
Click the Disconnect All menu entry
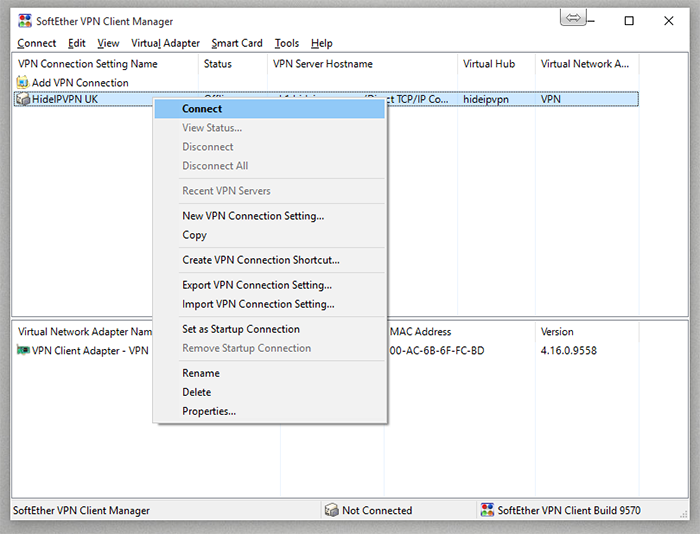point(270,166)
